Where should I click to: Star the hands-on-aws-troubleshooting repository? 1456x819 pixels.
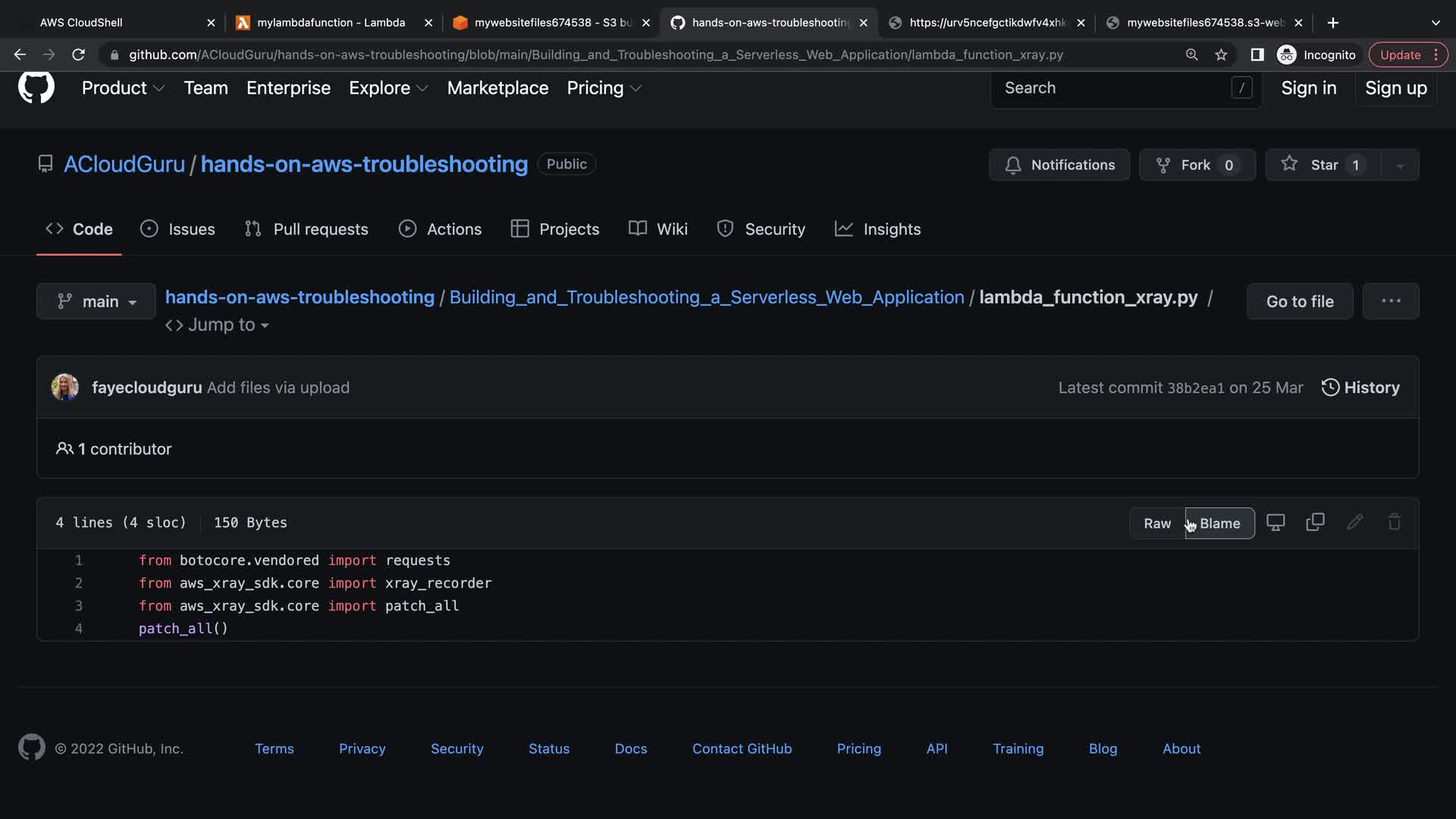(1323, 165)
